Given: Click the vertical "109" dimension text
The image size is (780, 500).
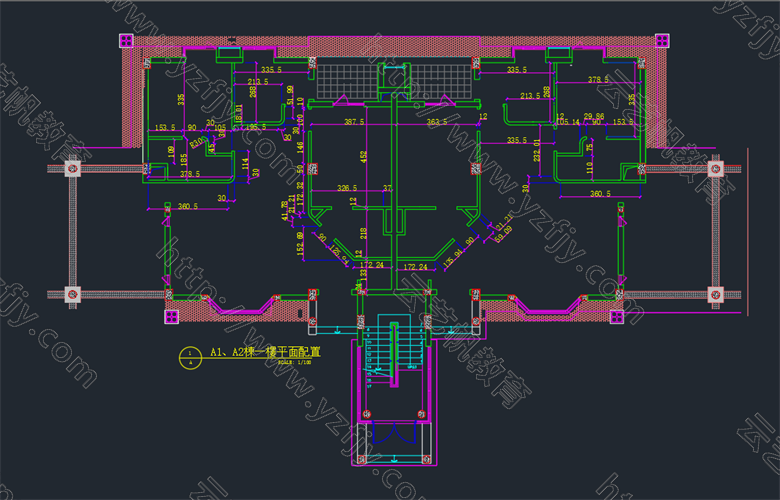Looking at the screenshot, I should click(172, 152).
